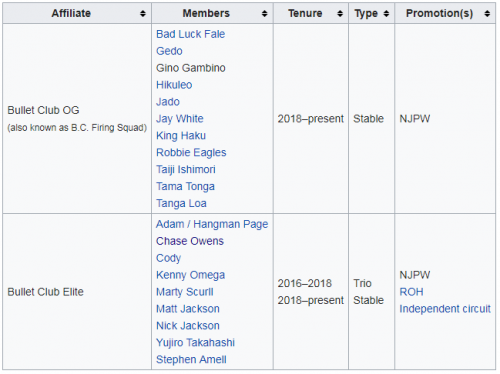The width and height of the screenshot is (500, 374).
Task: Follow the Marty Scurll link
Action: click(x=185, y=292)
